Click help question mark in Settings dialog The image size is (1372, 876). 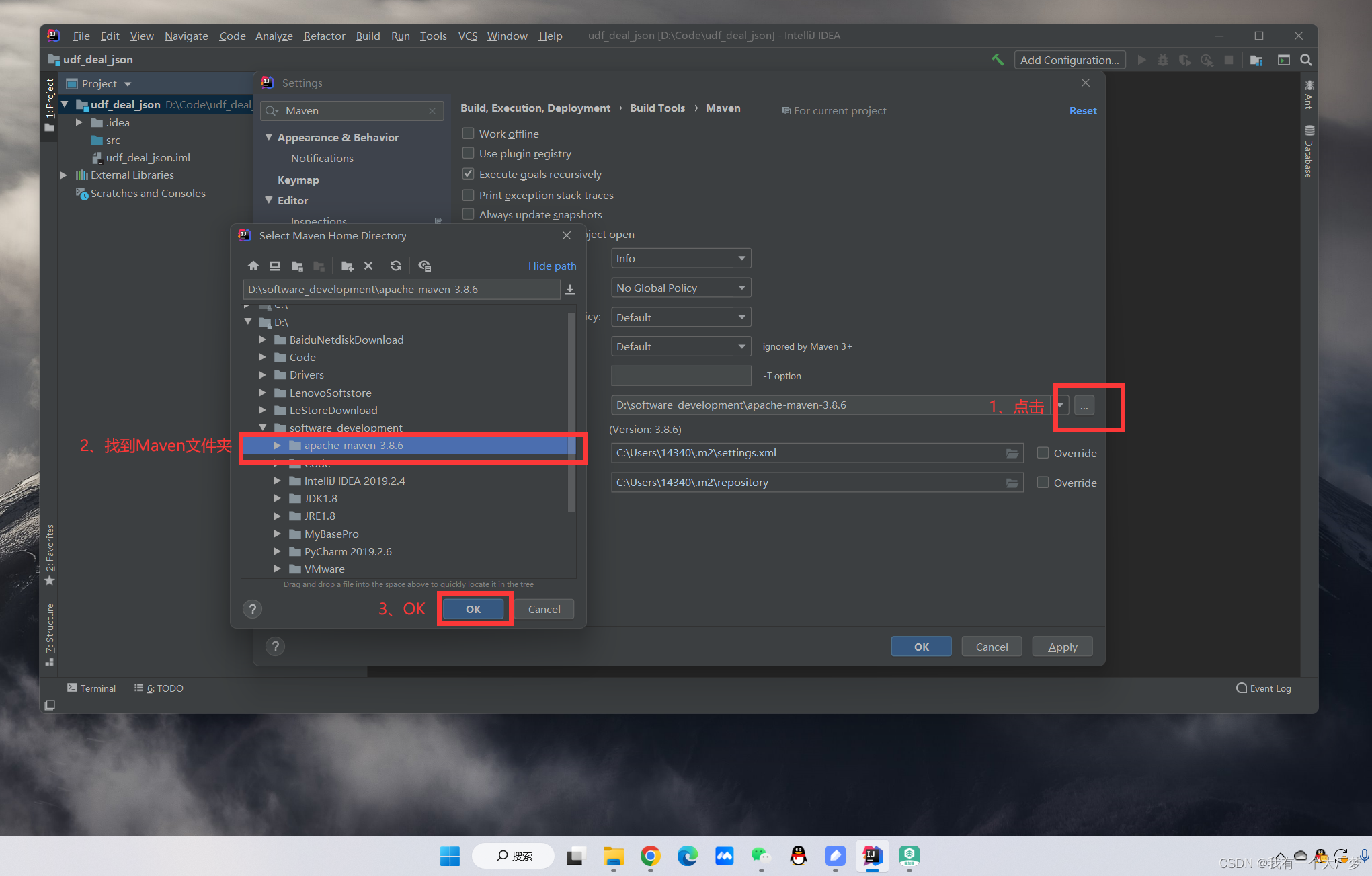pos(275,646)
